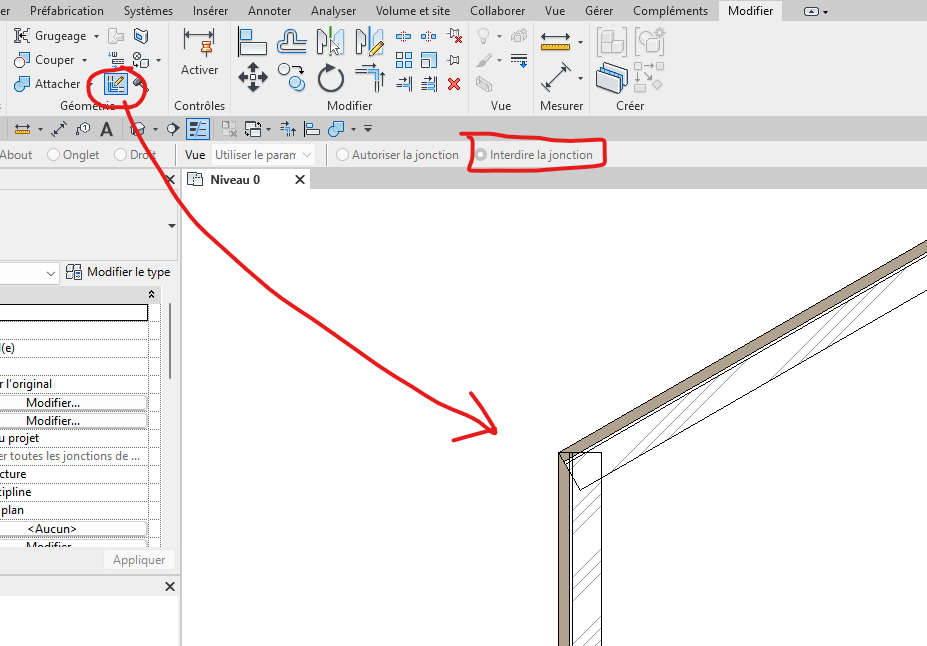Click Switch Windows icon in quick toolbar
This screenshot has height=646, width=927.
point(253,129)
